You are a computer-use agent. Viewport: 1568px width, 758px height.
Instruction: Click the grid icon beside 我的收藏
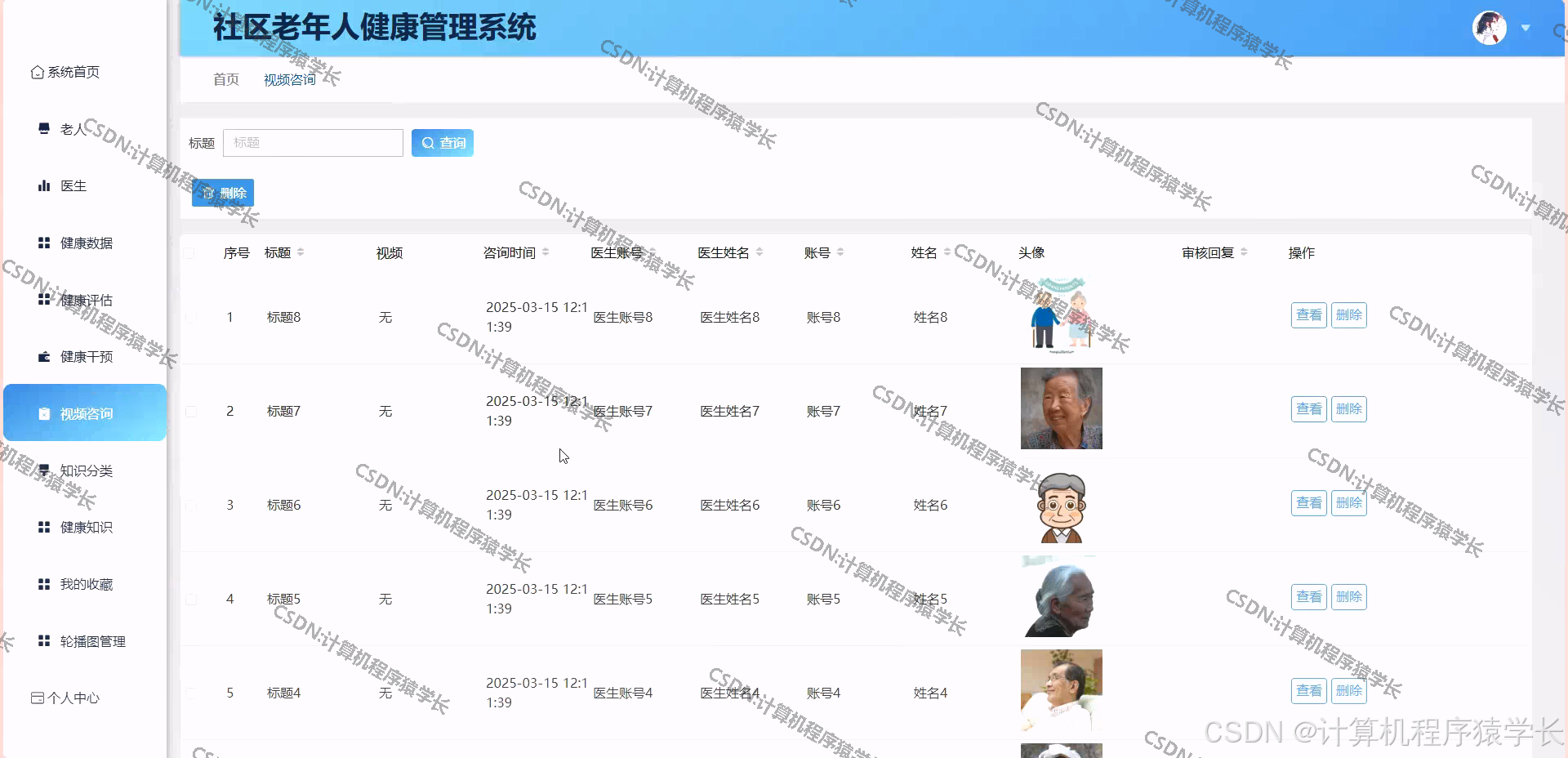[x=44, y=584]
